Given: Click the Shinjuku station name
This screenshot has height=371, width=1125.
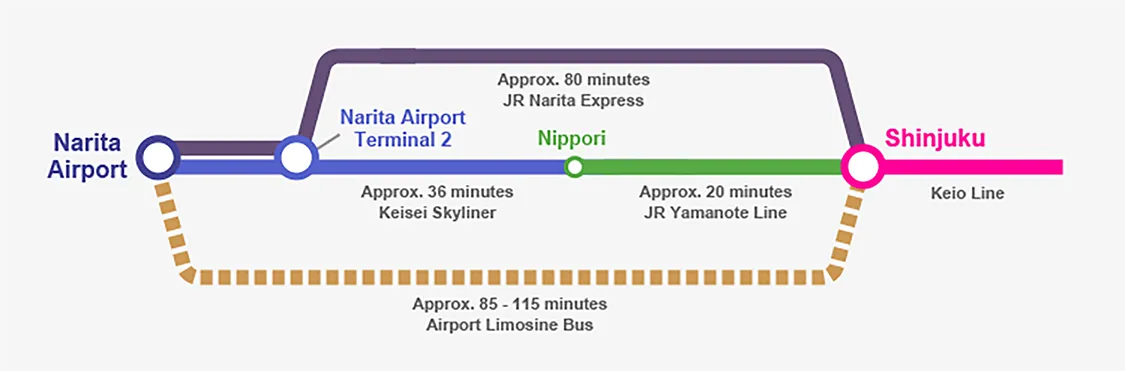Looking at the screenshot, I should point(935,138).
